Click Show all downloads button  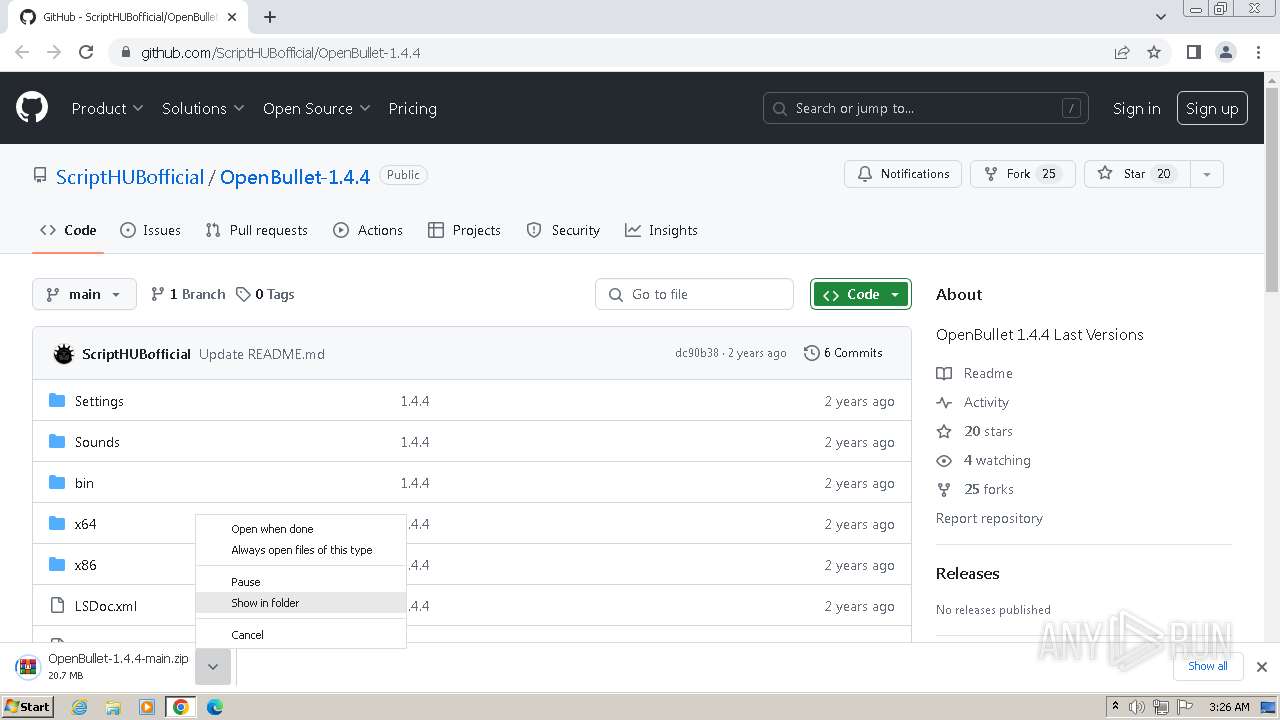[x=1207, y=666]
